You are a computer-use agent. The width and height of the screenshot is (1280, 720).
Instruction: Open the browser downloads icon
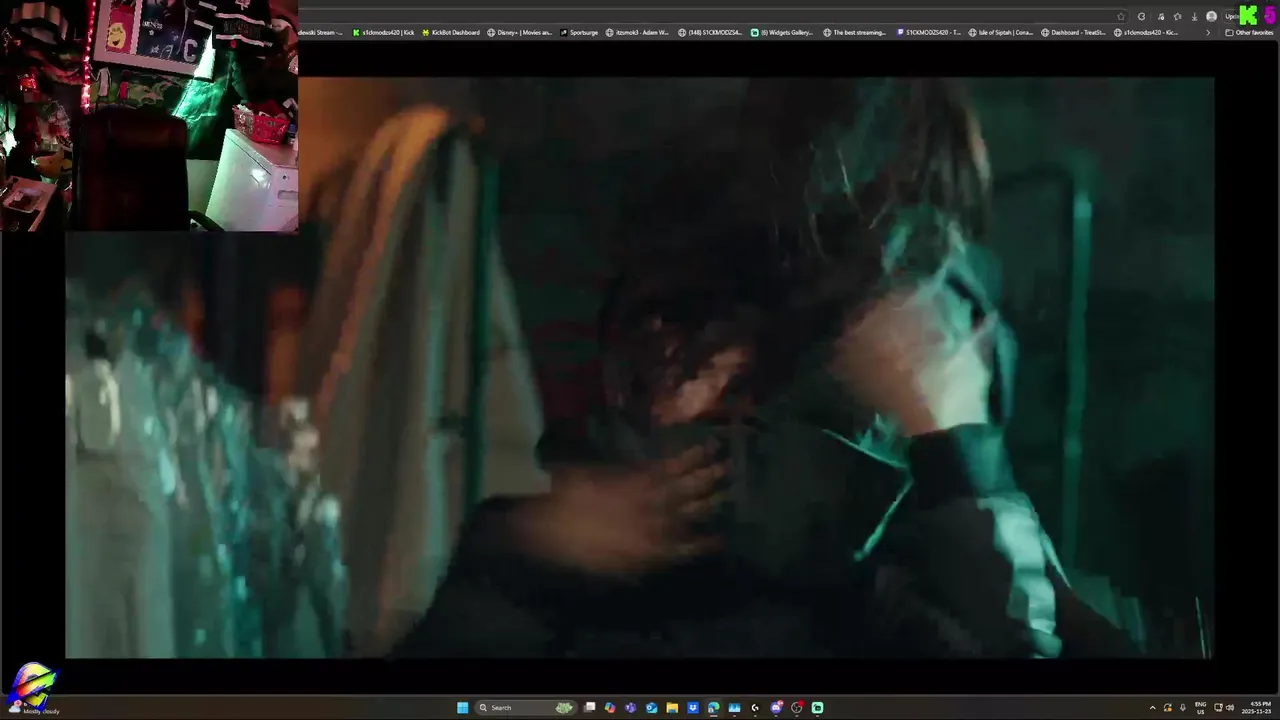(x=1194, y=16)
